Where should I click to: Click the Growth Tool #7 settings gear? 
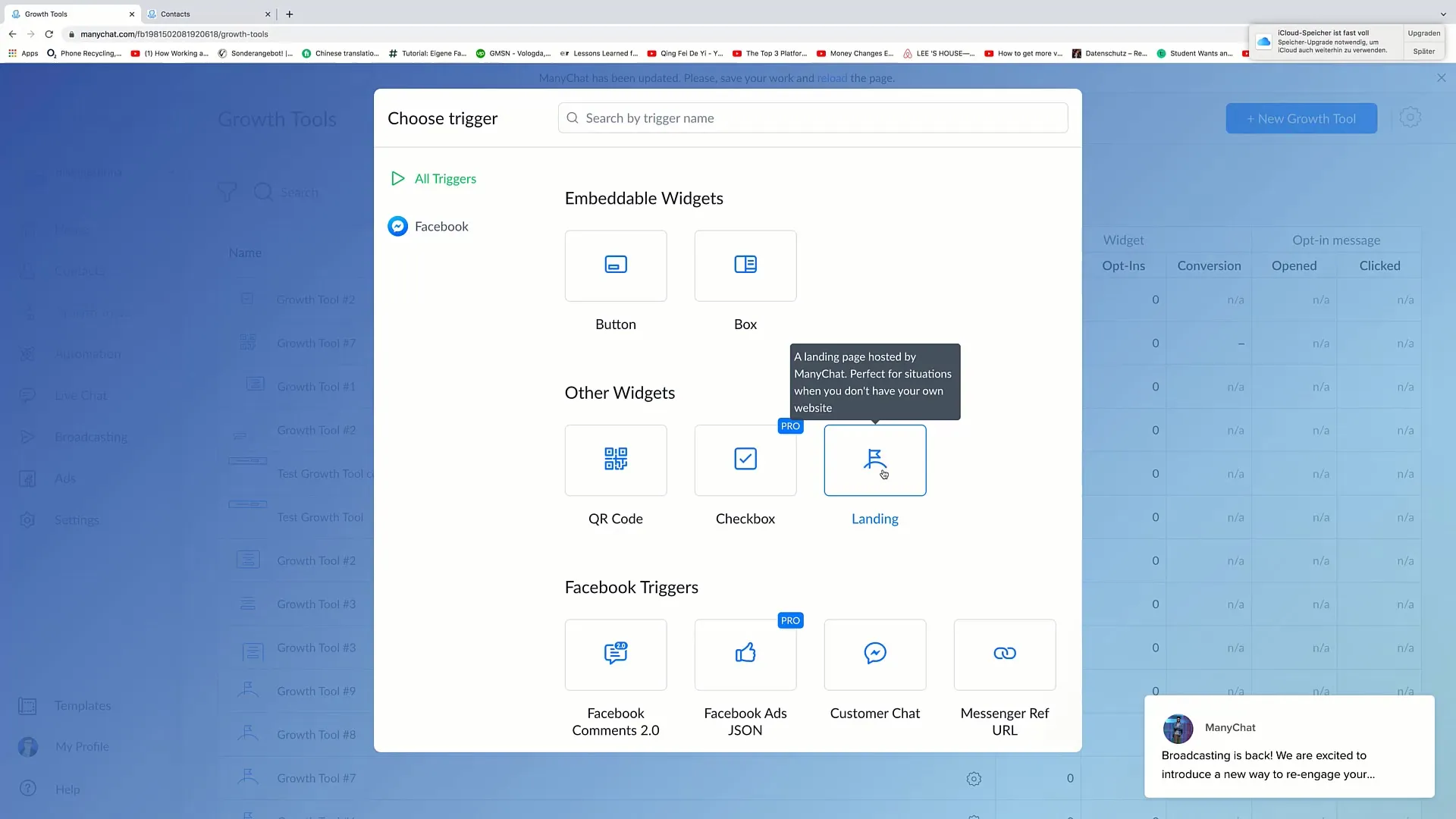tap(974, 779)
